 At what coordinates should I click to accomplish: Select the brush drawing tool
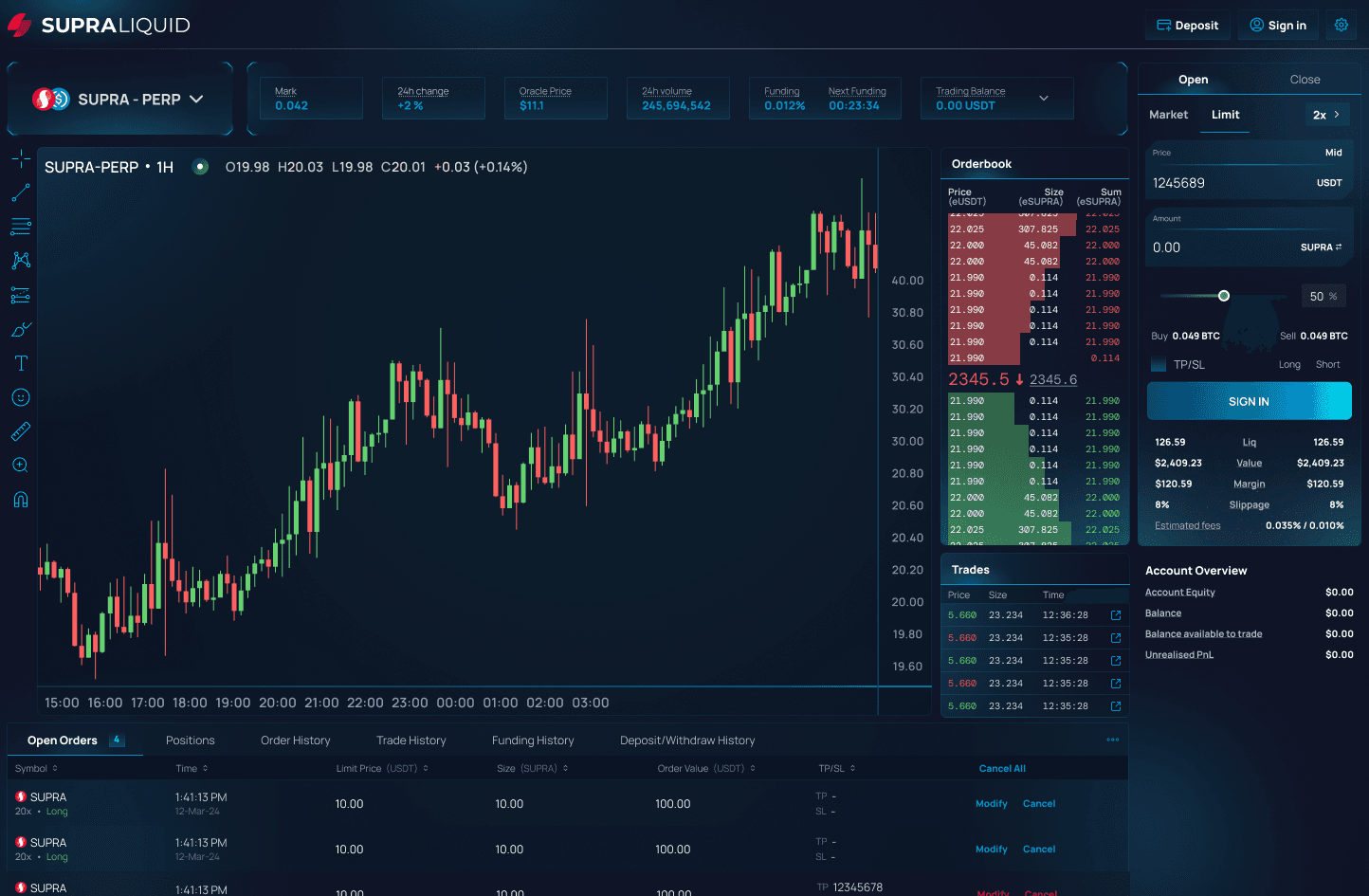click(x=21, y=329)
